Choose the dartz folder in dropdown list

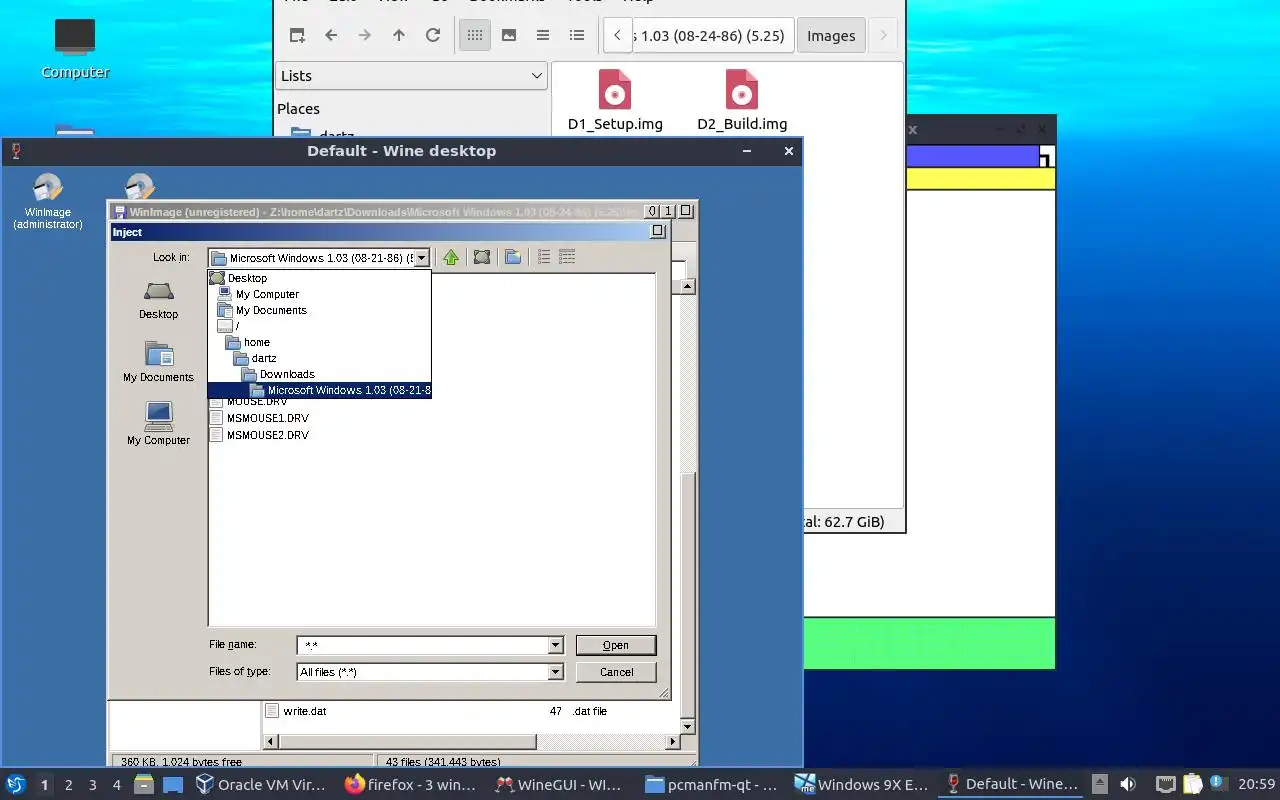[320, 358]
